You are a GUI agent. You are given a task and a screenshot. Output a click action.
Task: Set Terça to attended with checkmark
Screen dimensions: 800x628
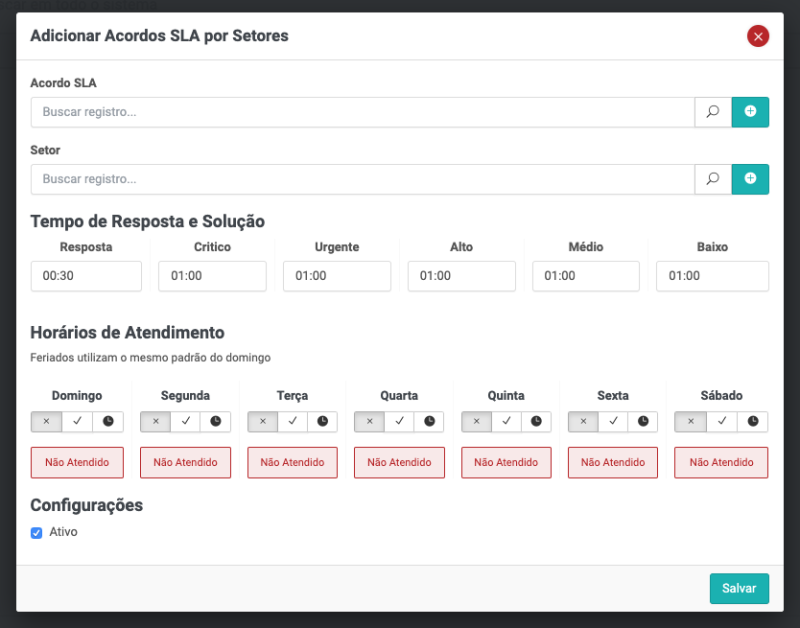[292, 422]
